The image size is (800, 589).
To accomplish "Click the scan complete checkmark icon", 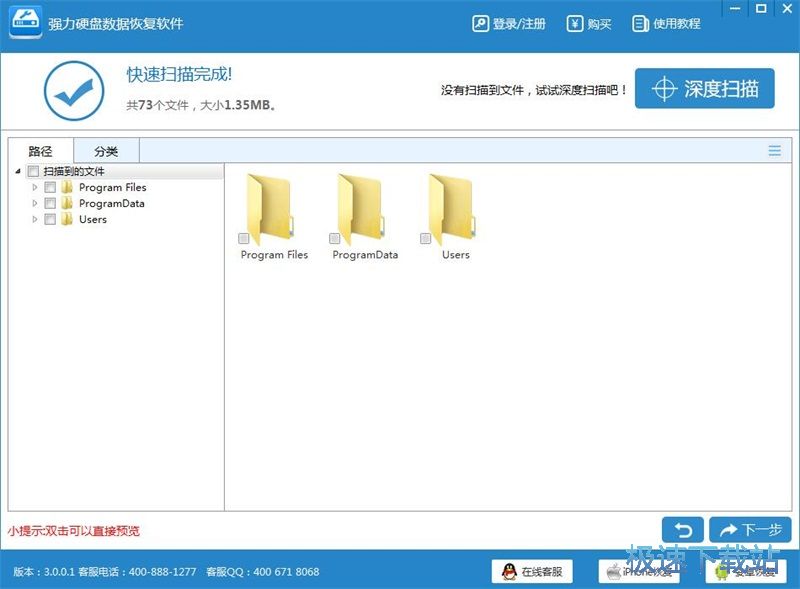I will (x=74, y=91).
